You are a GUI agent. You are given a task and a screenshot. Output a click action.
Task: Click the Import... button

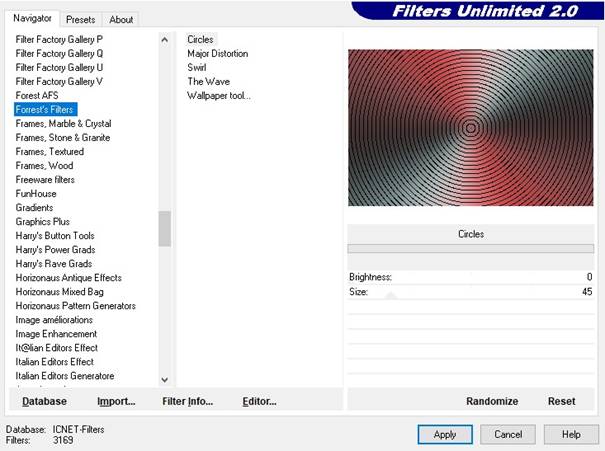click(116, 401)
